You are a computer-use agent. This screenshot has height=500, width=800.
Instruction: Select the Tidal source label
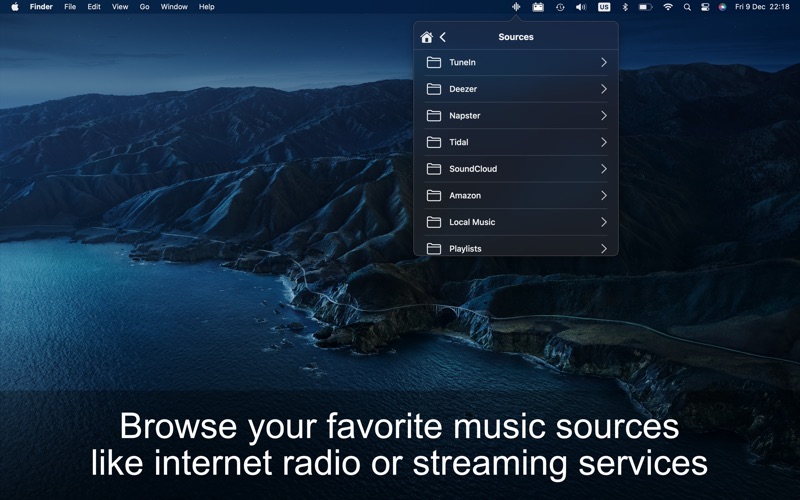pyautogui.click(x=459, y=142)
